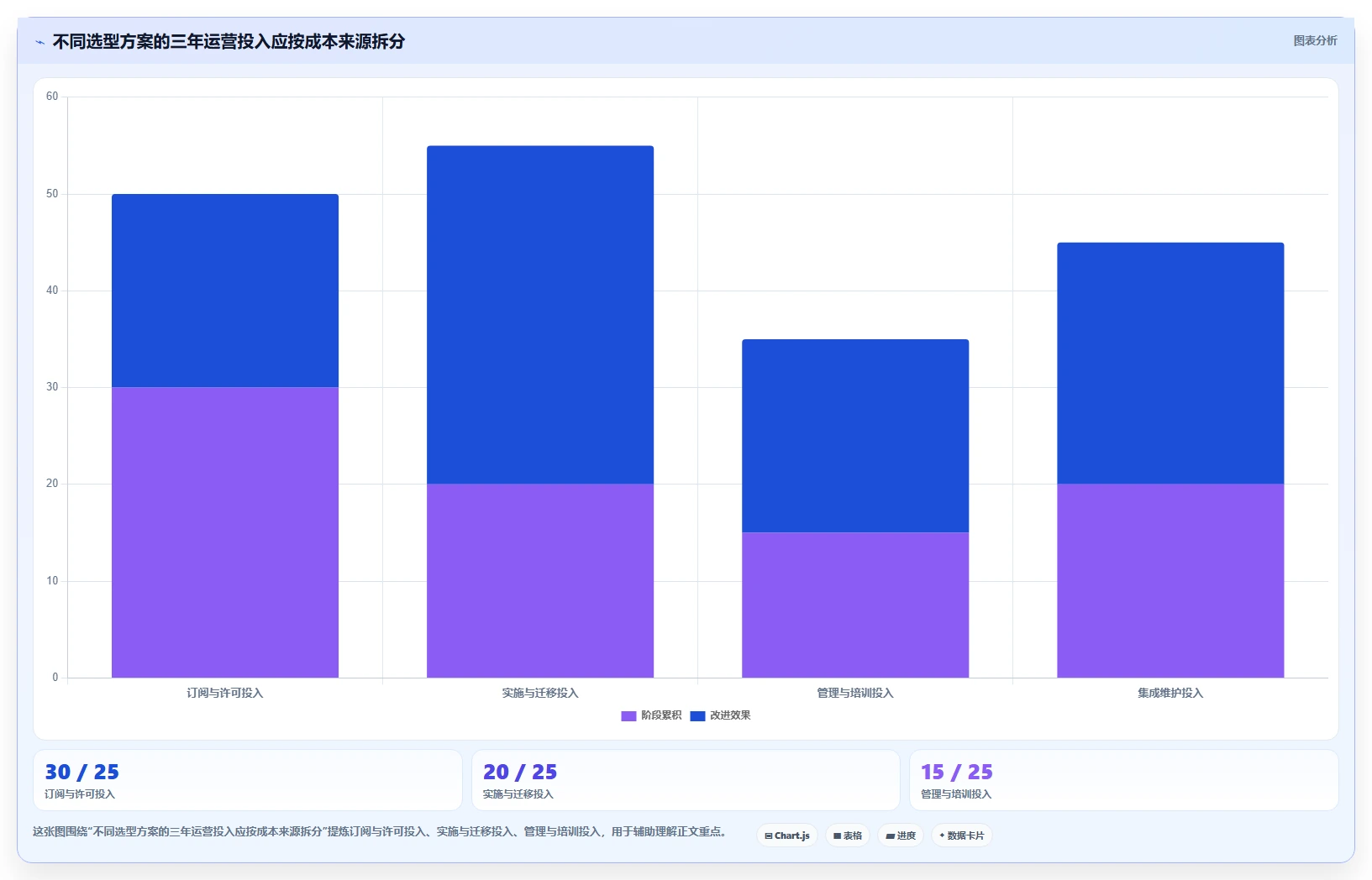Click the 集成维护投入 x-axis label
The image size is (1372, 880).
1170,693
